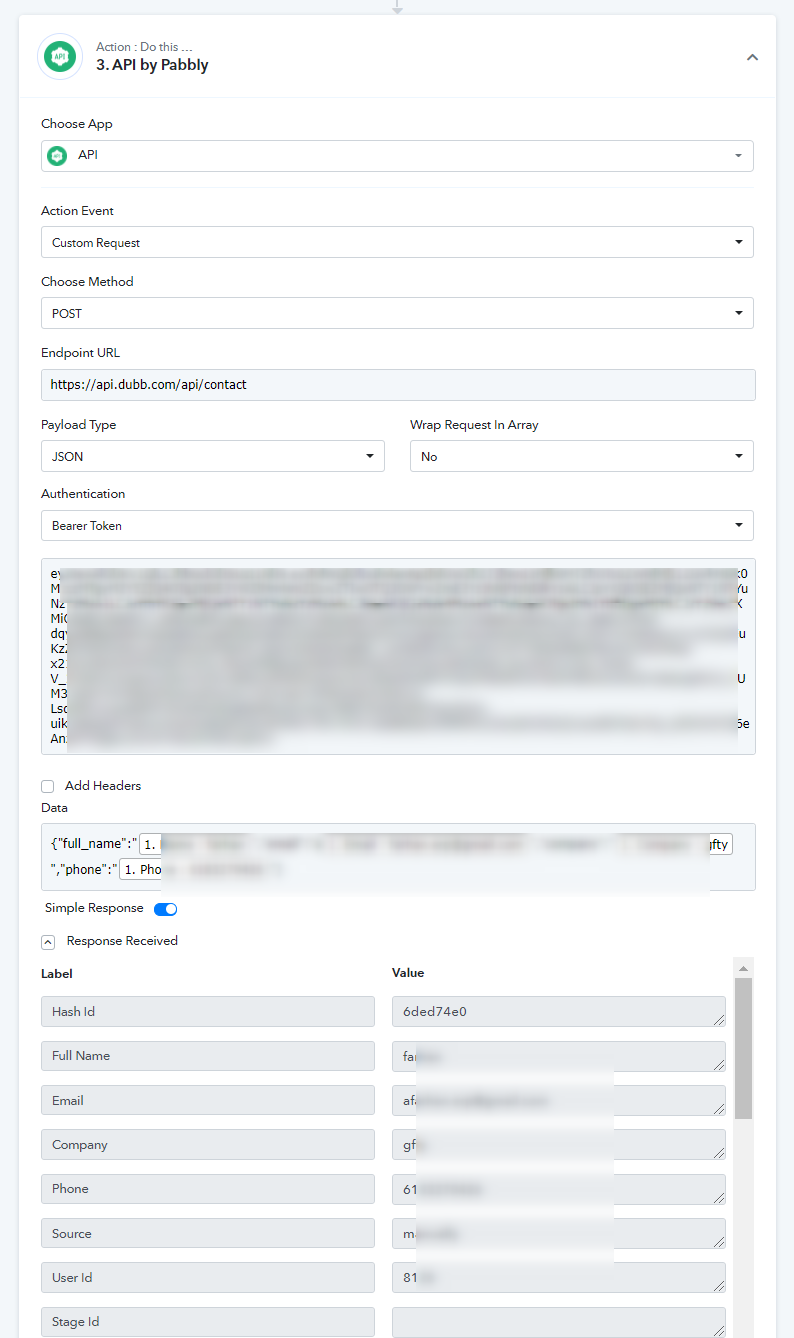The image size is (794, 1338).
Task: Open the Authentication dropdown showing Bearer Token
Action: tap(397, 525)
